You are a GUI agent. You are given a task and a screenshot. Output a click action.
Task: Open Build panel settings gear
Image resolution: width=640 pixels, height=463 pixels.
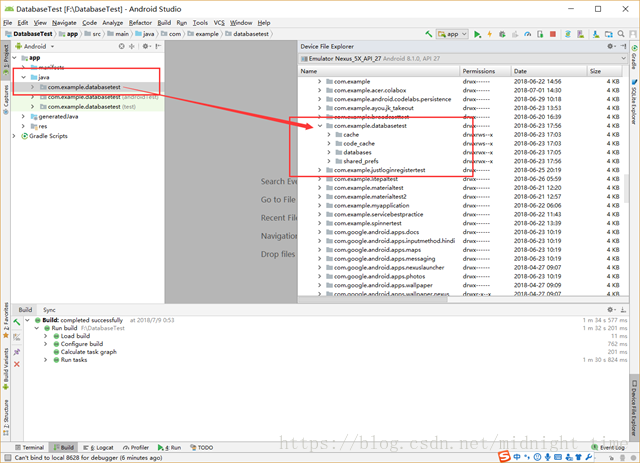pyautogui.click(x=611, y=310)
